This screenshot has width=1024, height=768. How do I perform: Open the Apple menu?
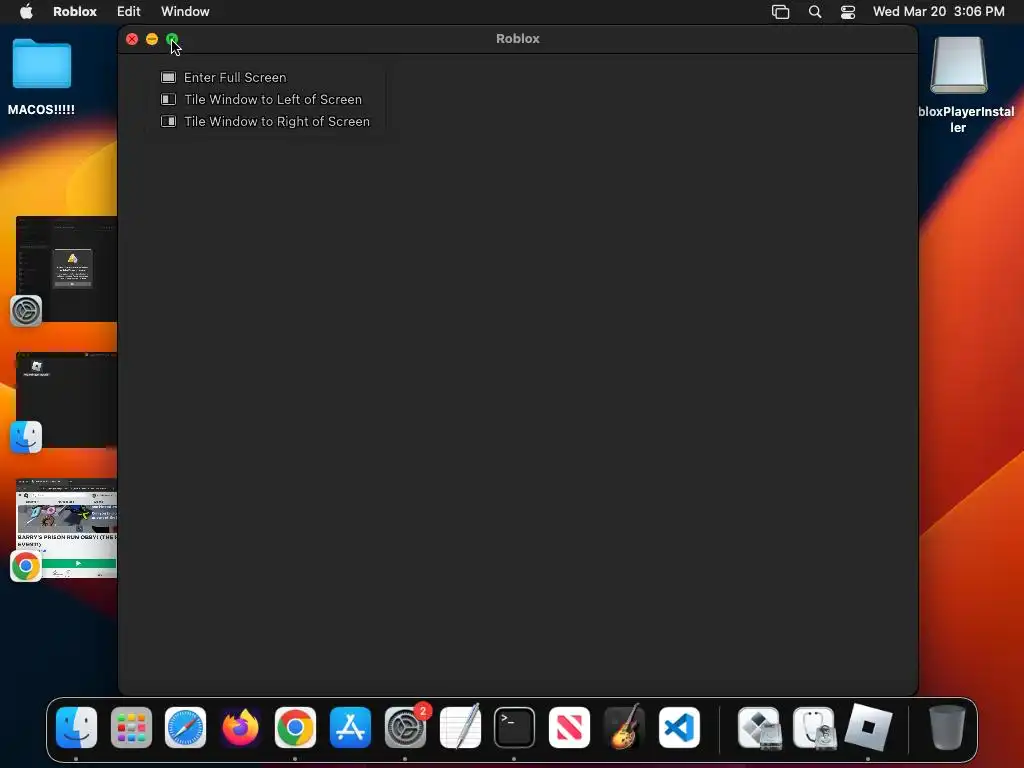[x=26, y=11]
